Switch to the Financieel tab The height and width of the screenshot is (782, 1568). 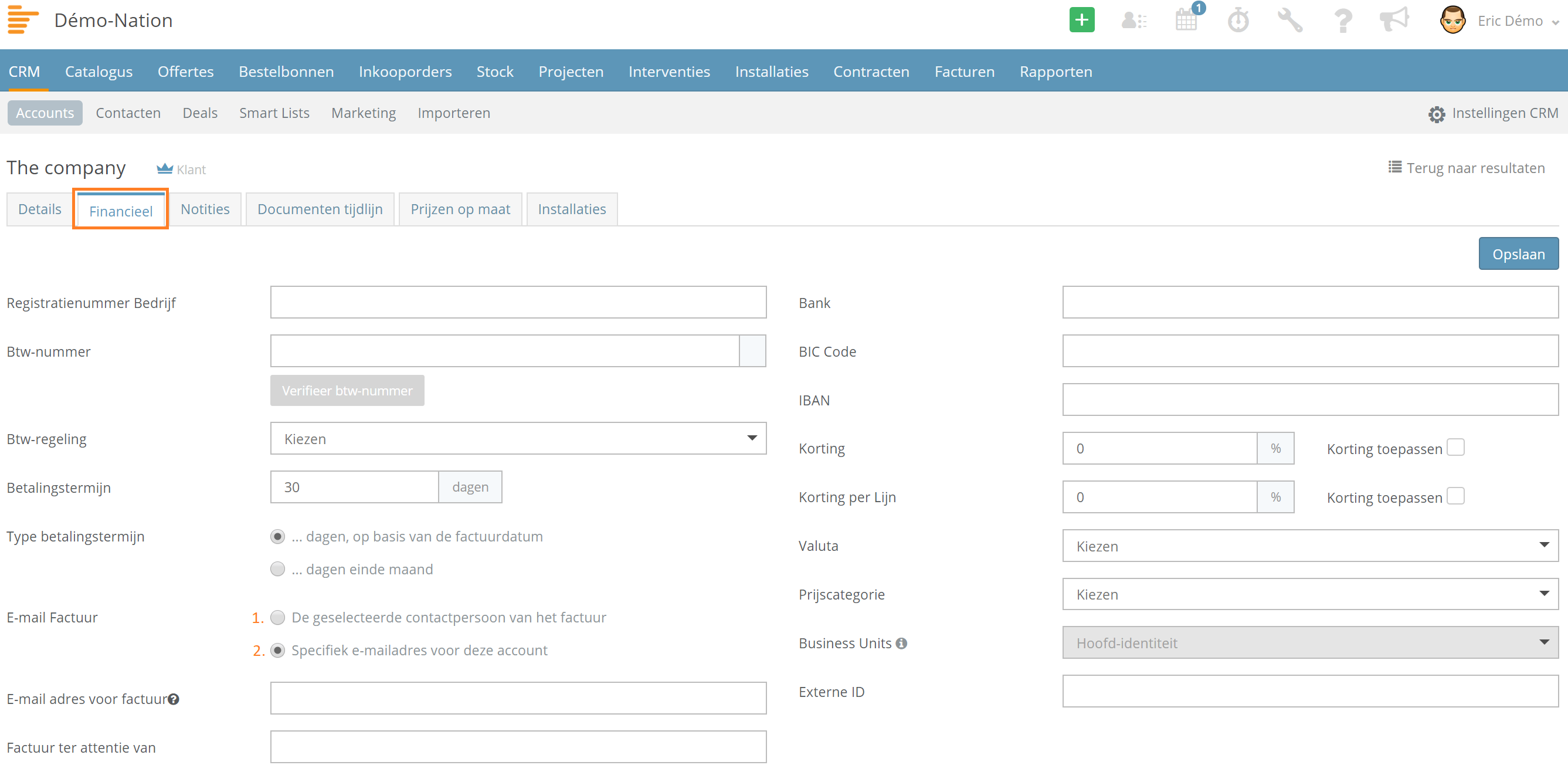pos(121,211)
